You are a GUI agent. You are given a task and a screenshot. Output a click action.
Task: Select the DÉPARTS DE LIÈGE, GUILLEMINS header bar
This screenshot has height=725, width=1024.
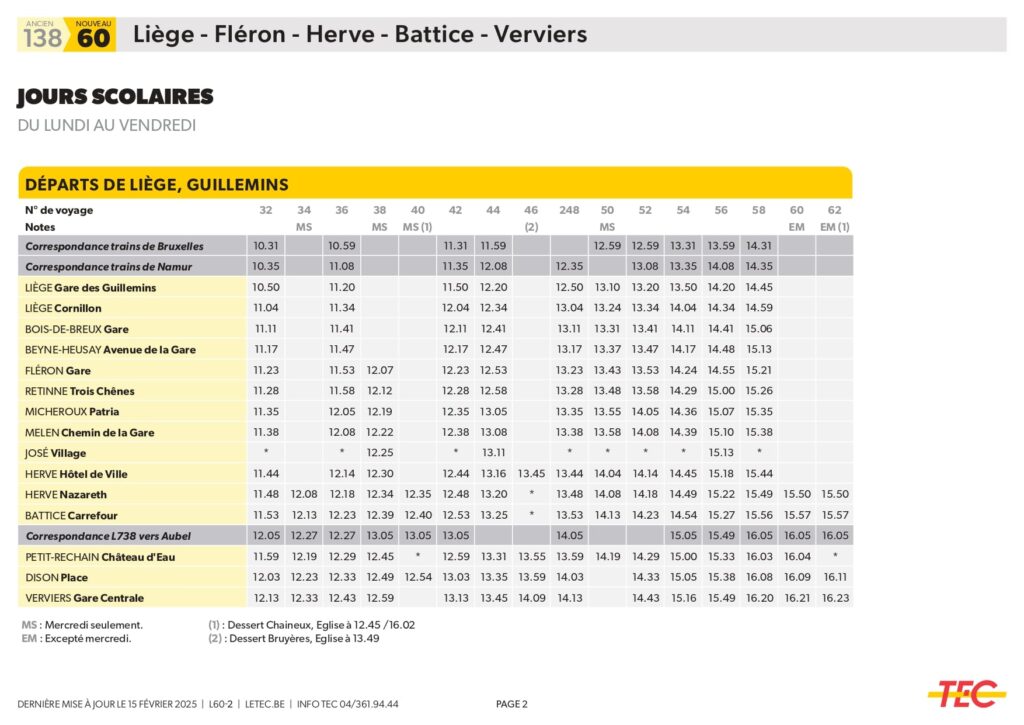(x=435, y=183)
